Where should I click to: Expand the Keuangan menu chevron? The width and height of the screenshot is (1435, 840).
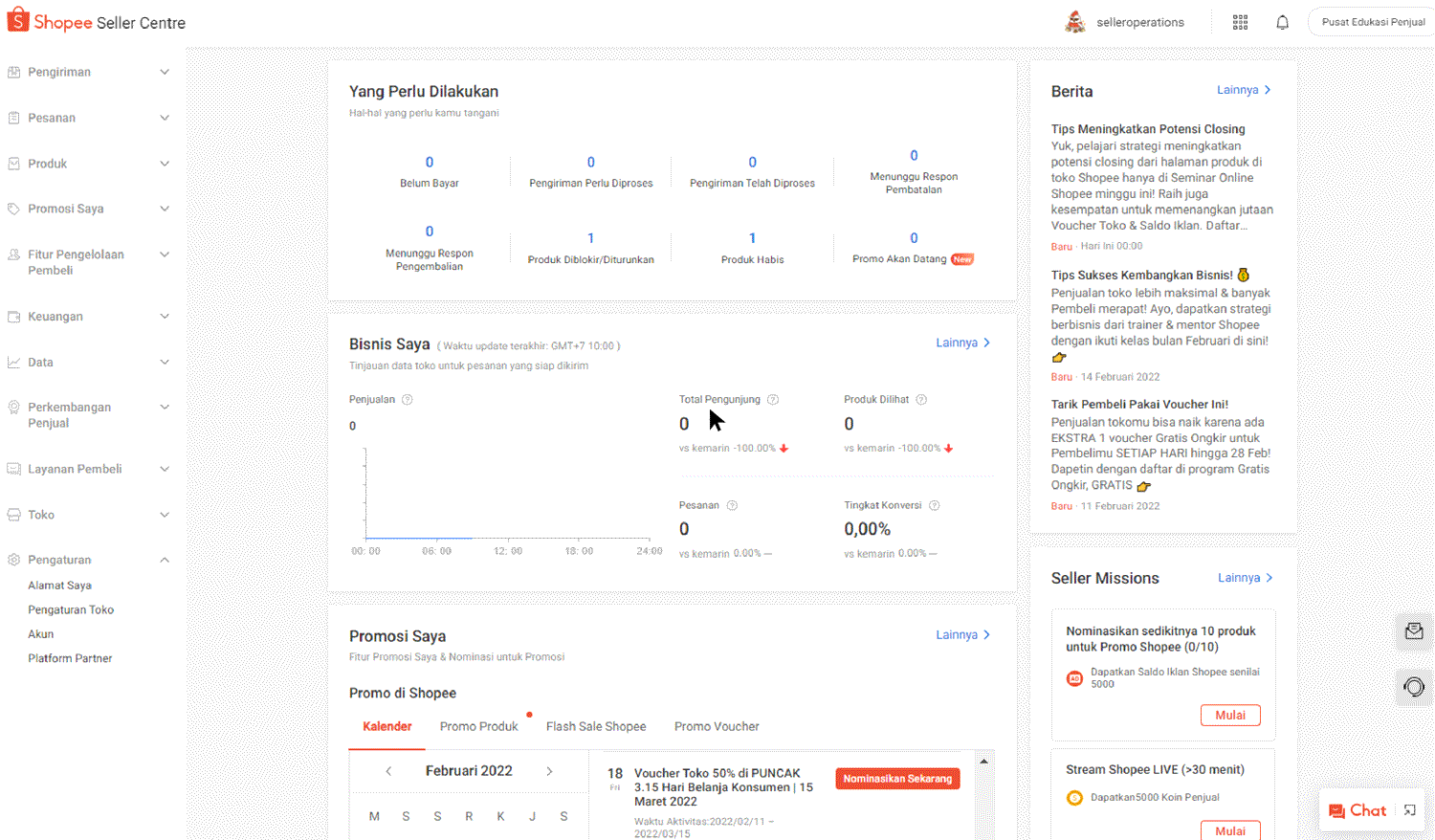(x=165, y=317)
